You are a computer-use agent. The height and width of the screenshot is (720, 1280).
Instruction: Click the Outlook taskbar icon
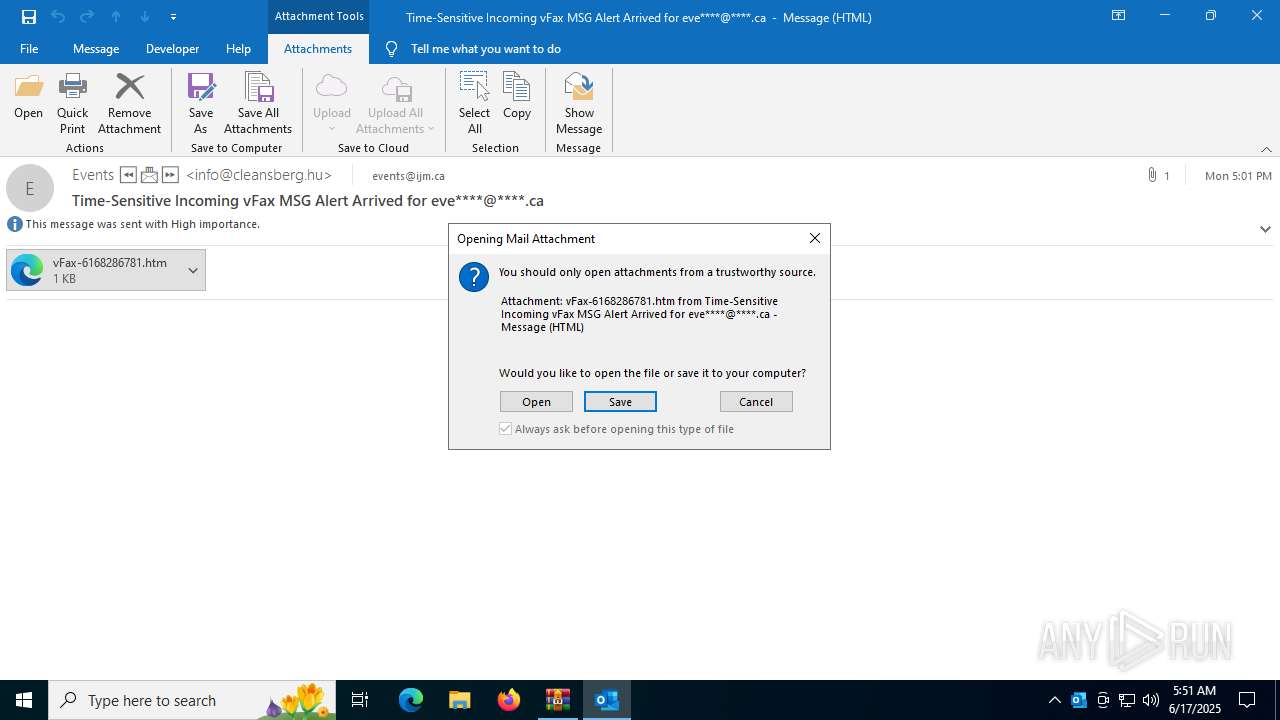coord(607,700)
